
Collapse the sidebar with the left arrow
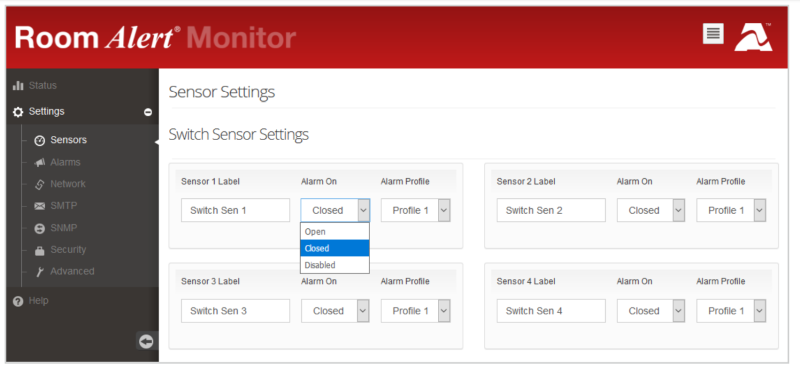(x=146, y=341)
